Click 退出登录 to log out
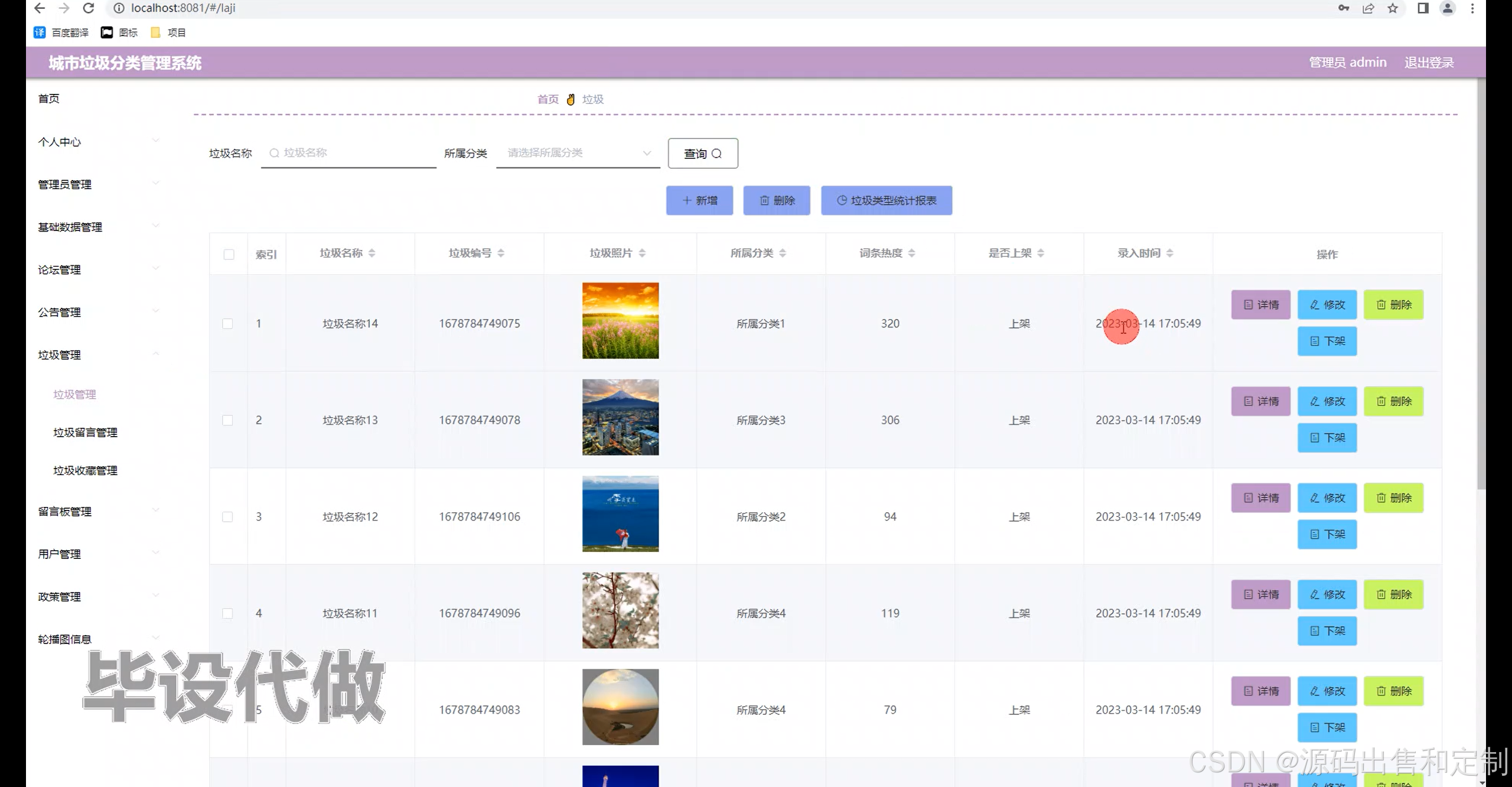The image size is (1512, 787). [x=1429, y=63]
